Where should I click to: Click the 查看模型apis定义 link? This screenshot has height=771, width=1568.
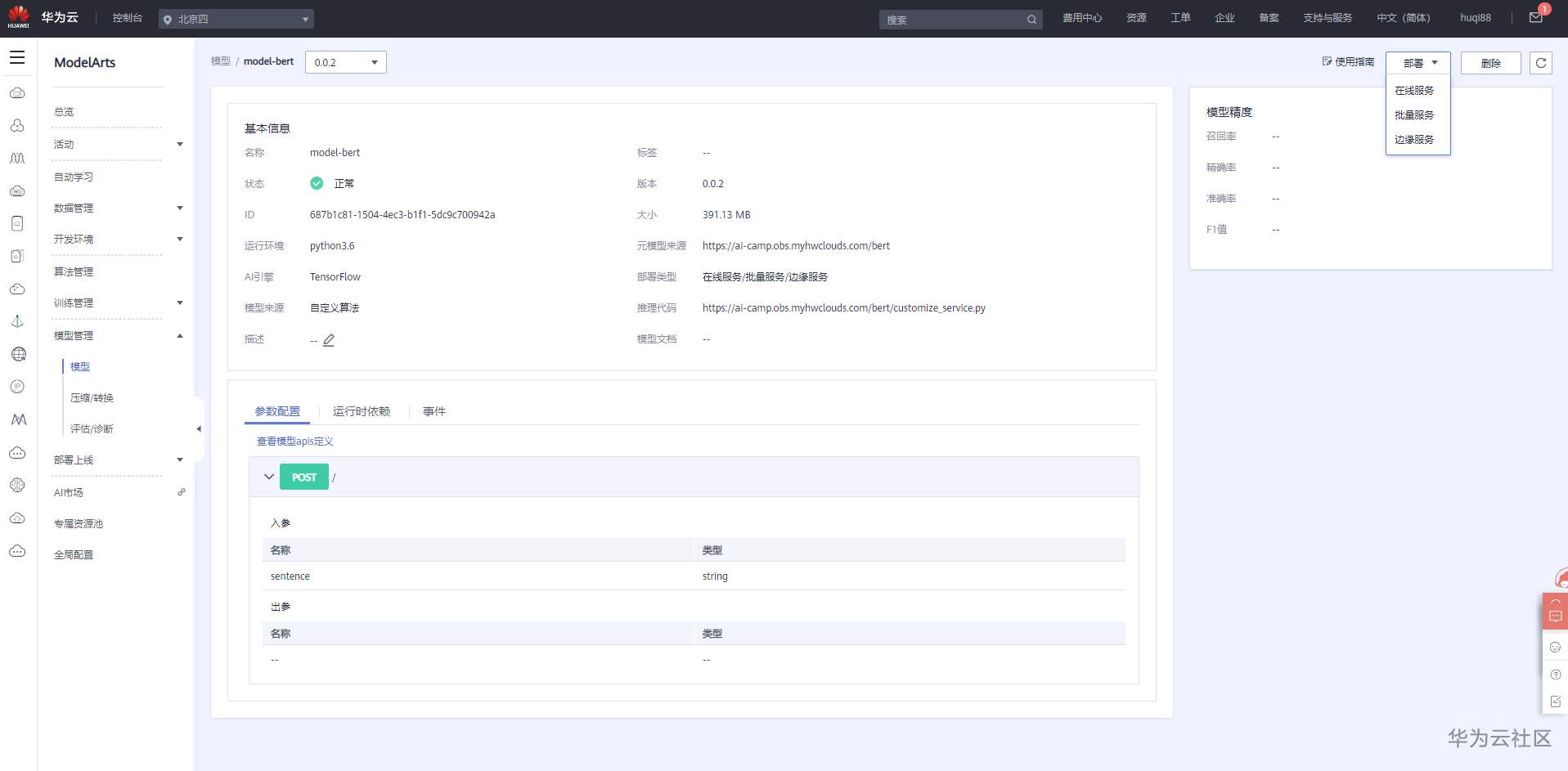pyautogui.click(x=295, y=442)
